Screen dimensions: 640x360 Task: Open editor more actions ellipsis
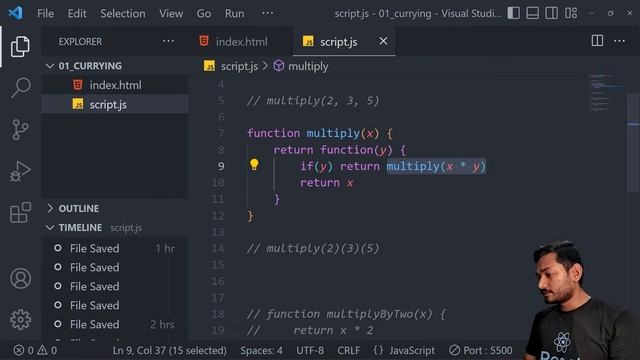click(x=619, y=41)
